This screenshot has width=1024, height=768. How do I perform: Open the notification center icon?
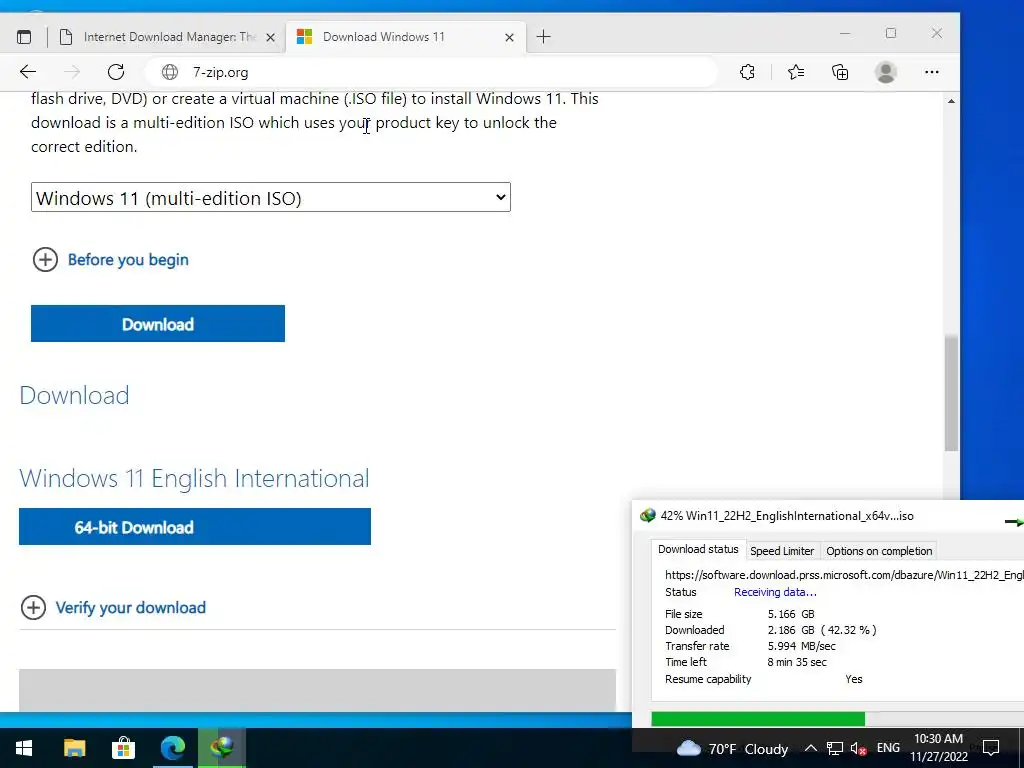991,748
